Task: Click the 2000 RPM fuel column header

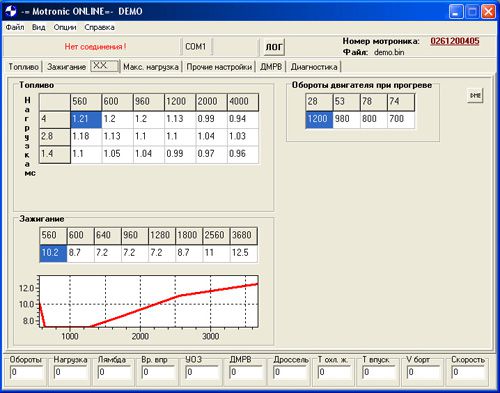Action: pyautogui.click(x=211, y=102)
